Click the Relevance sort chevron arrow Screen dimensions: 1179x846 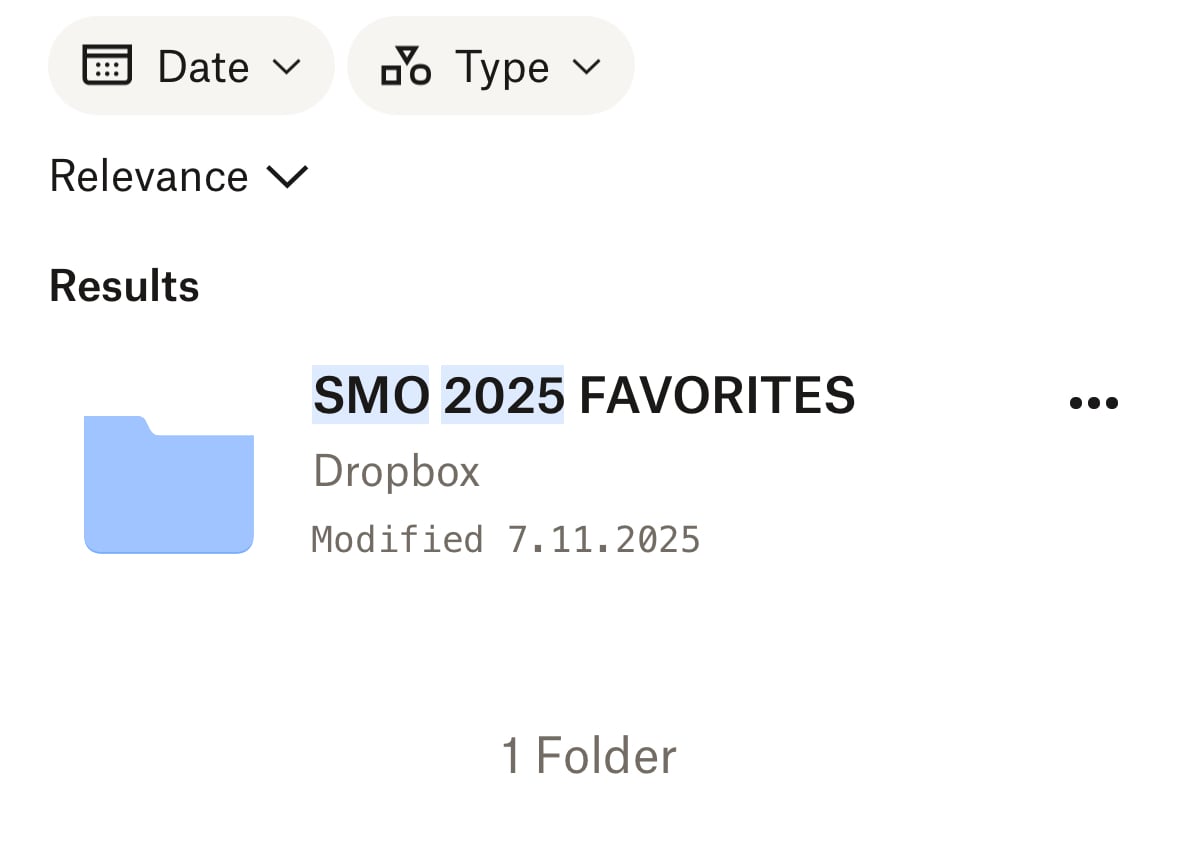click(287, 177)
